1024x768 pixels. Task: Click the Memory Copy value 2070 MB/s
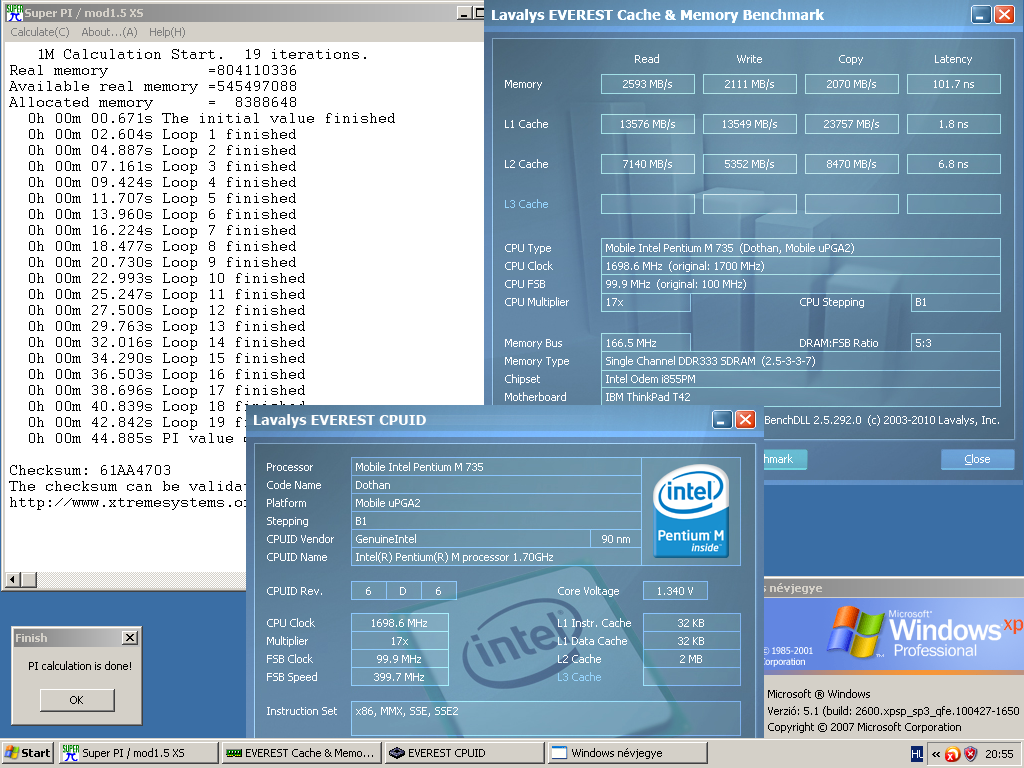tap(851, 84)
